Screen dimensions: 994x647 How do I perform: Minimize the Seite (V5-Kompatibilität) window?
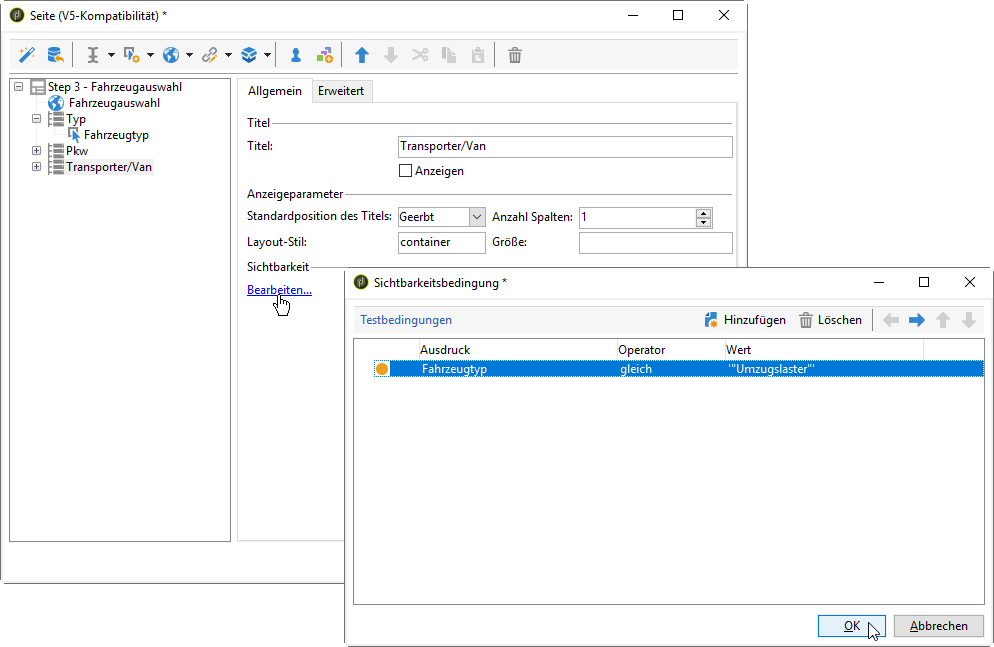(x=633, y=15)
